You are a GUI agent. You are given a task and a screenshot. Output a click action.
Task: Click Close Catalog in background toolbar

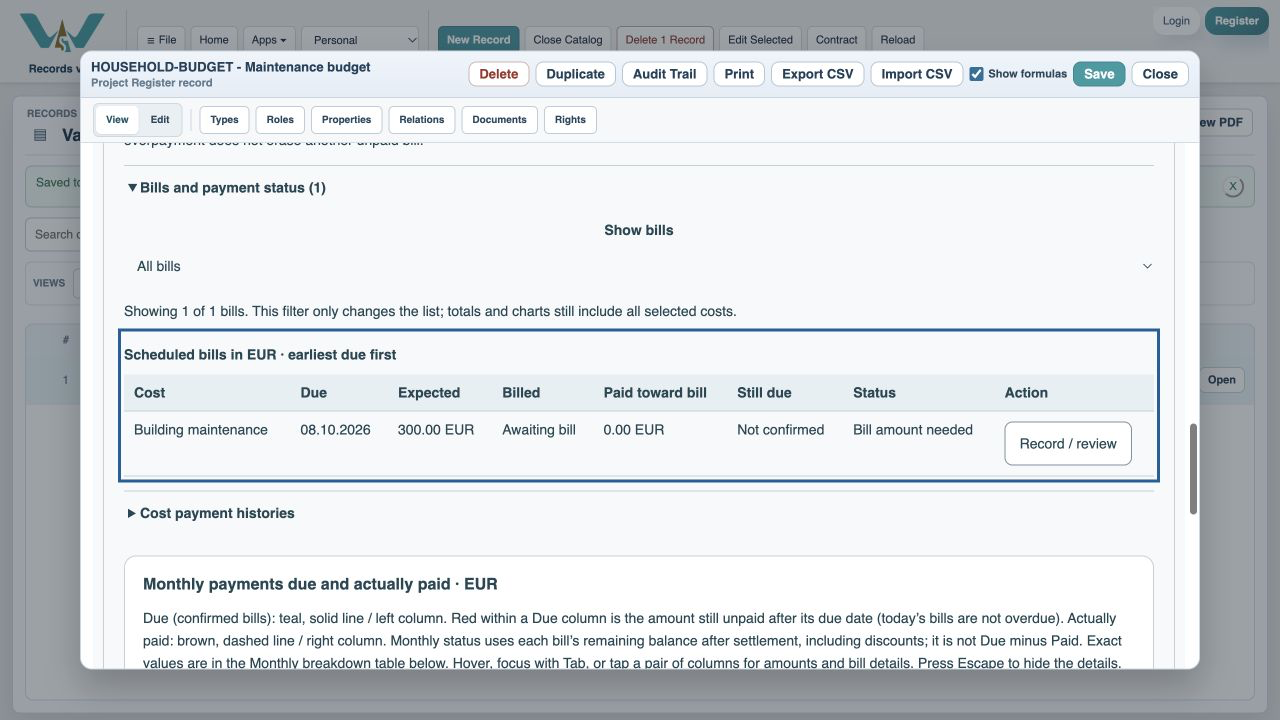[x=568, y=40]
